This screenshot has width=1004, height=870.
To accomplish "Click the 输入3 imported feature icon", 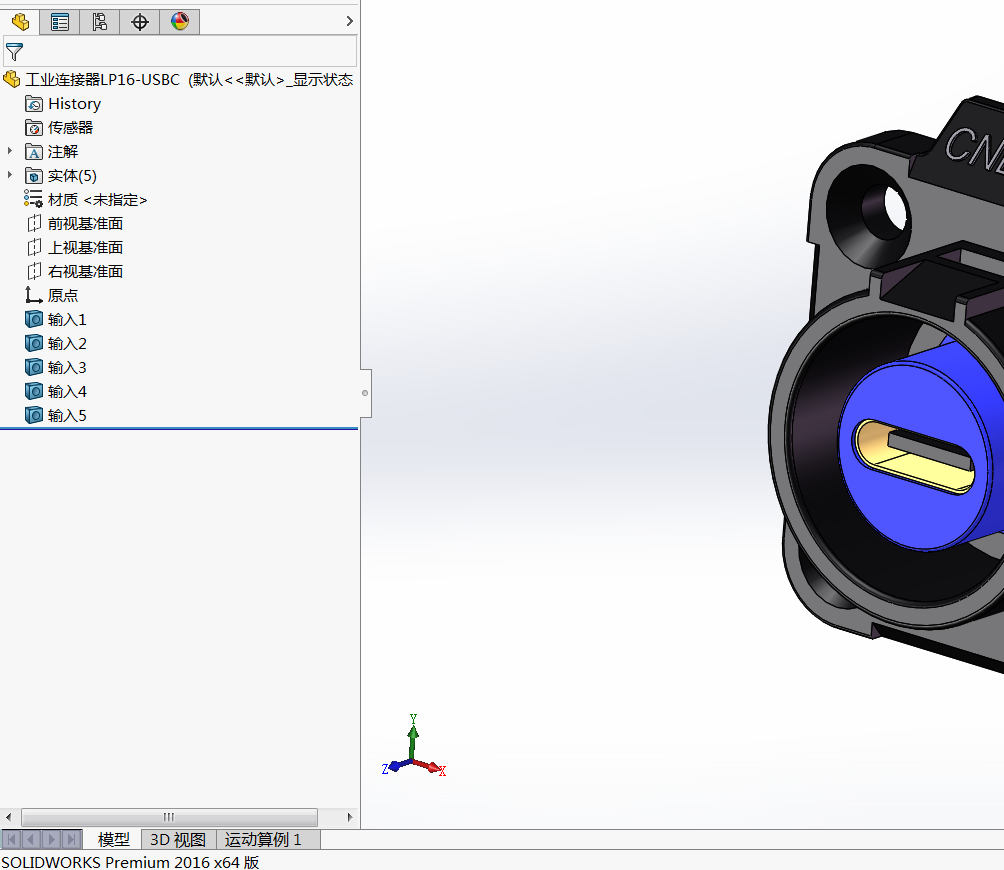I will 34,367.
